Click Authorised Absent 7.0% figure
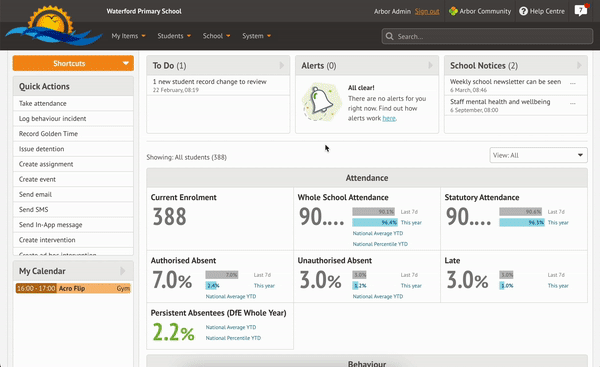600x367 pixels. pyautogui.click(x=172, y=280)
